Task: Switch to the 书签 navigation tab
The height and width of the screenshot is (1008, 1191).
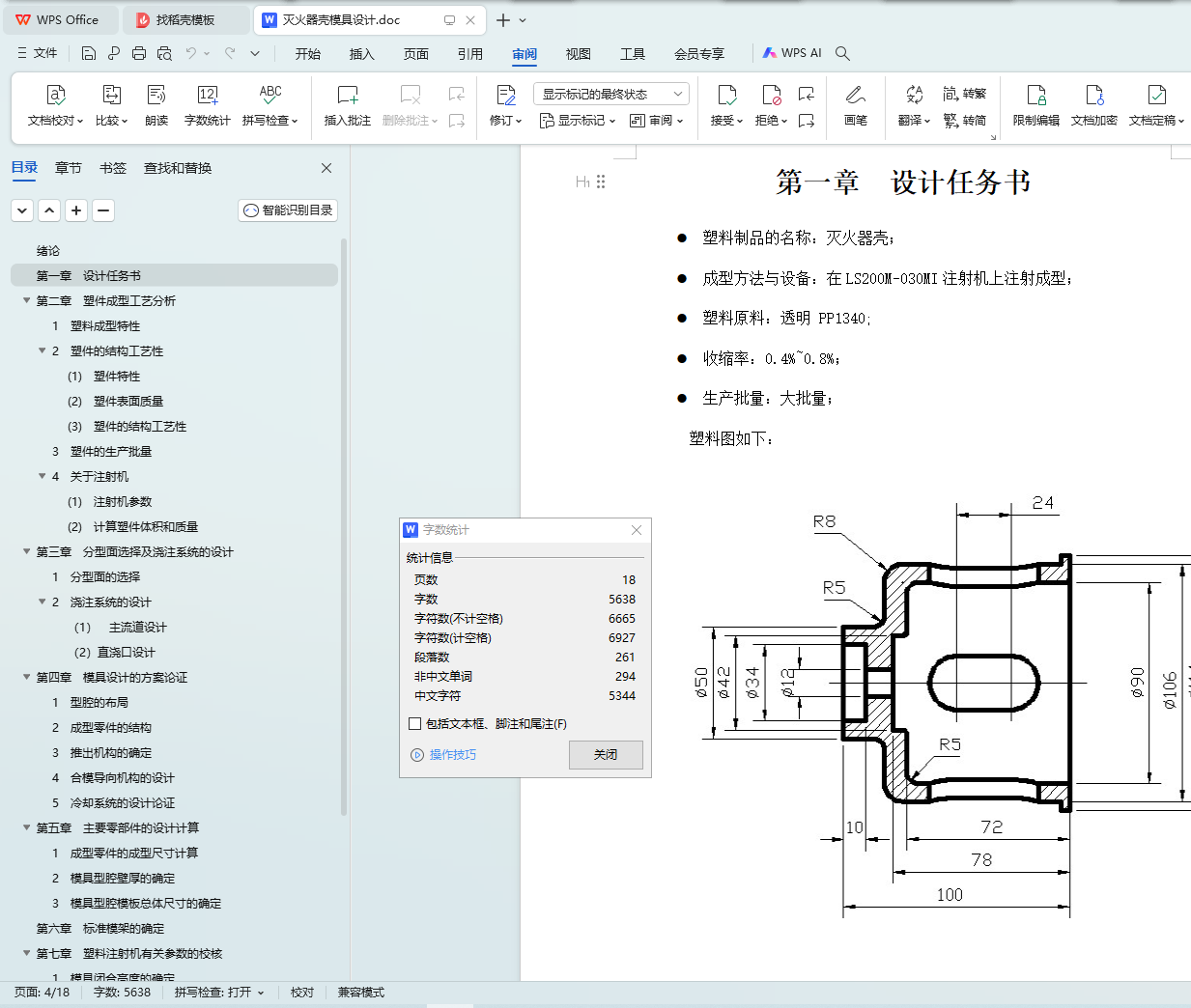Action: pyautogui.click(x=113, y=168)
